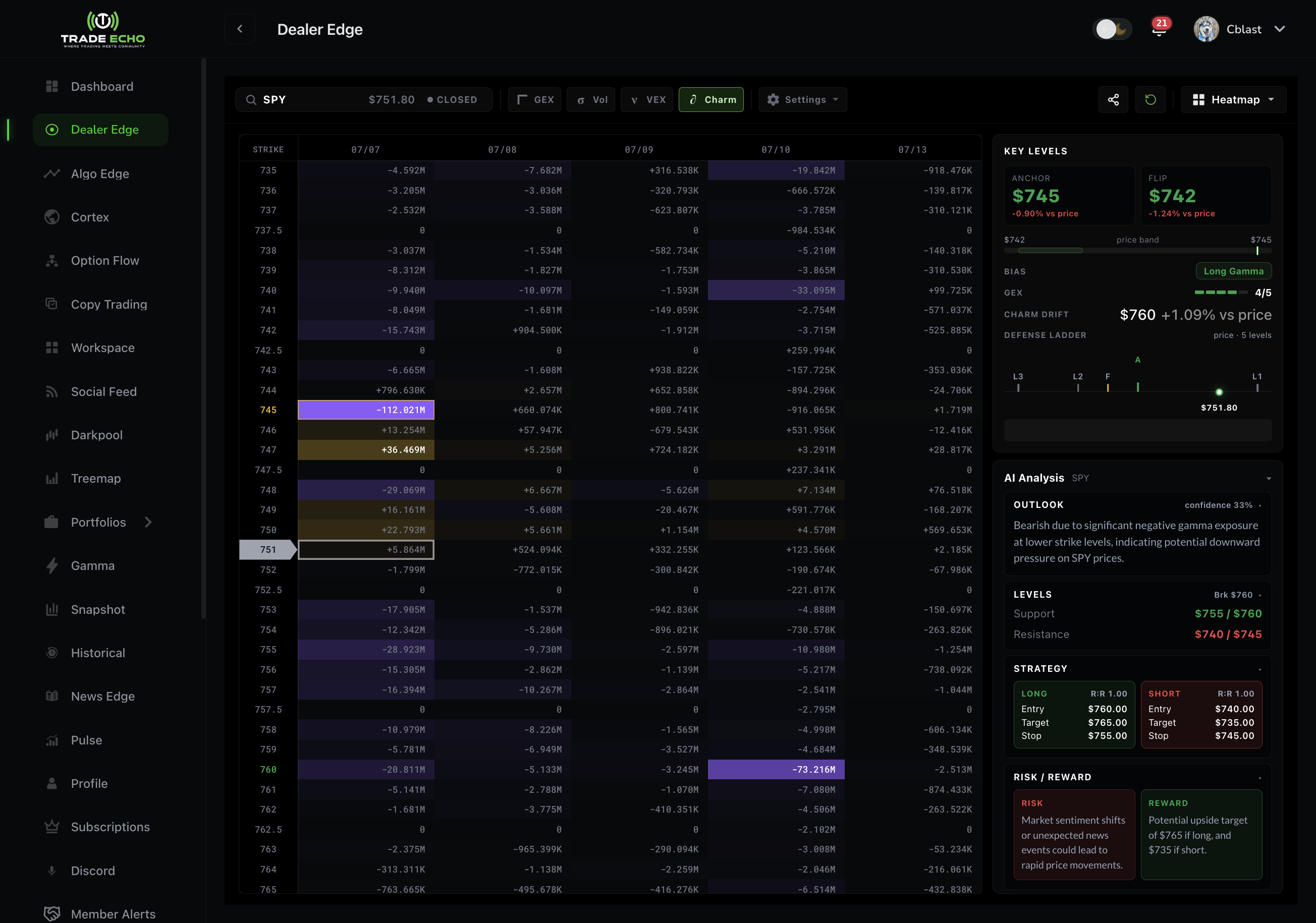Enable the VEX view toggle
The width and height of the screenshot is (1316, 923).
647,100
